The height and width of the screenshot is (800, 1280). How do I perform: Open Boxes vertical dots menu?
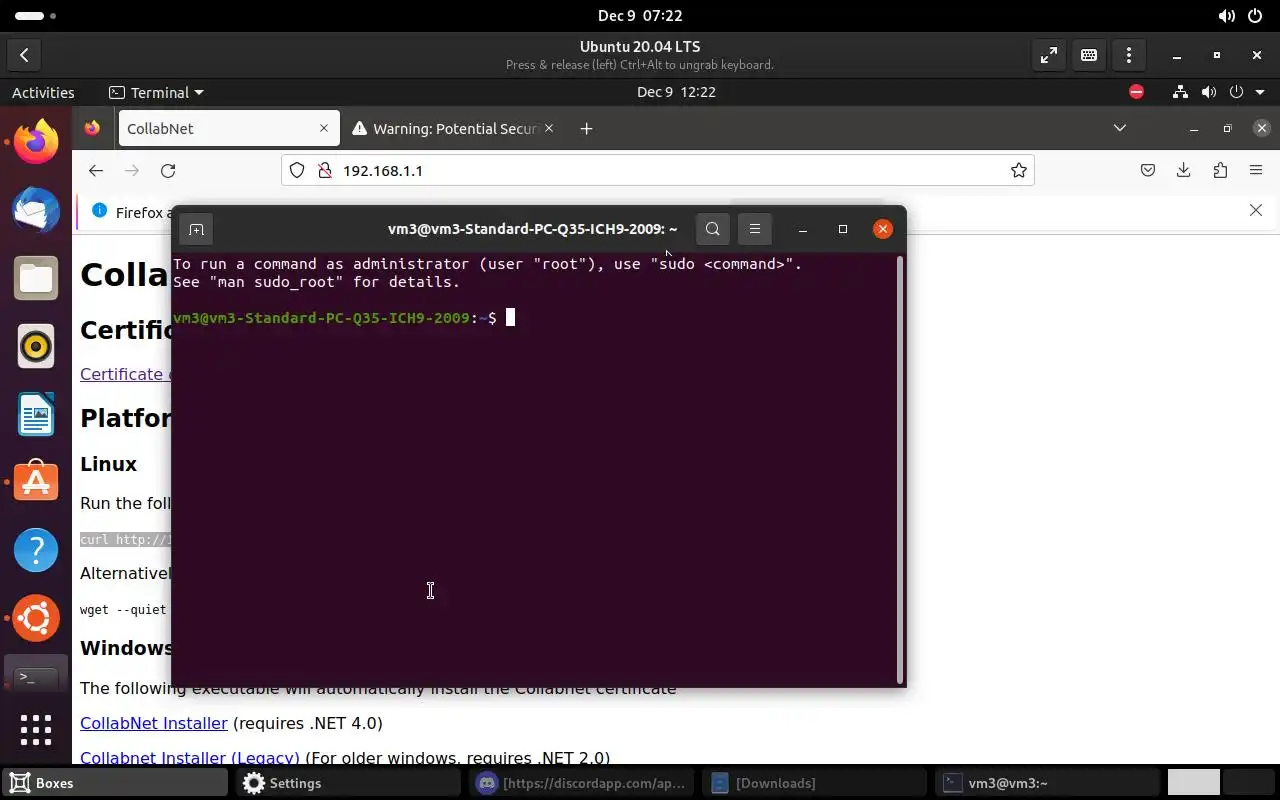pyautogui.click(x=1129, y=56)
